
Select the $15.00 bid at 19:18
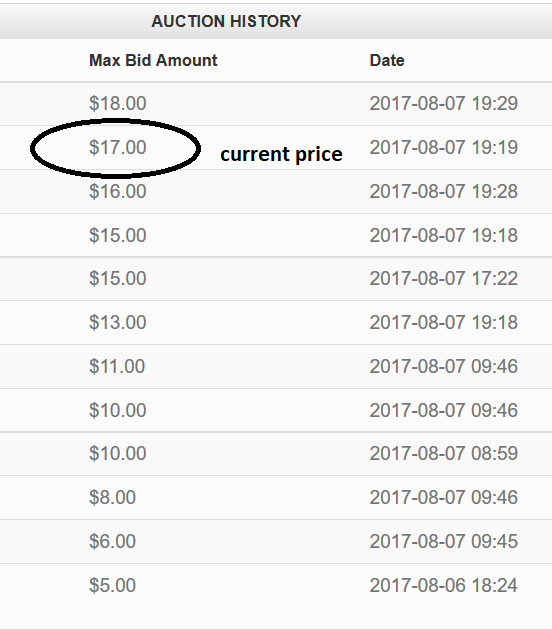(x=117, y=235)
